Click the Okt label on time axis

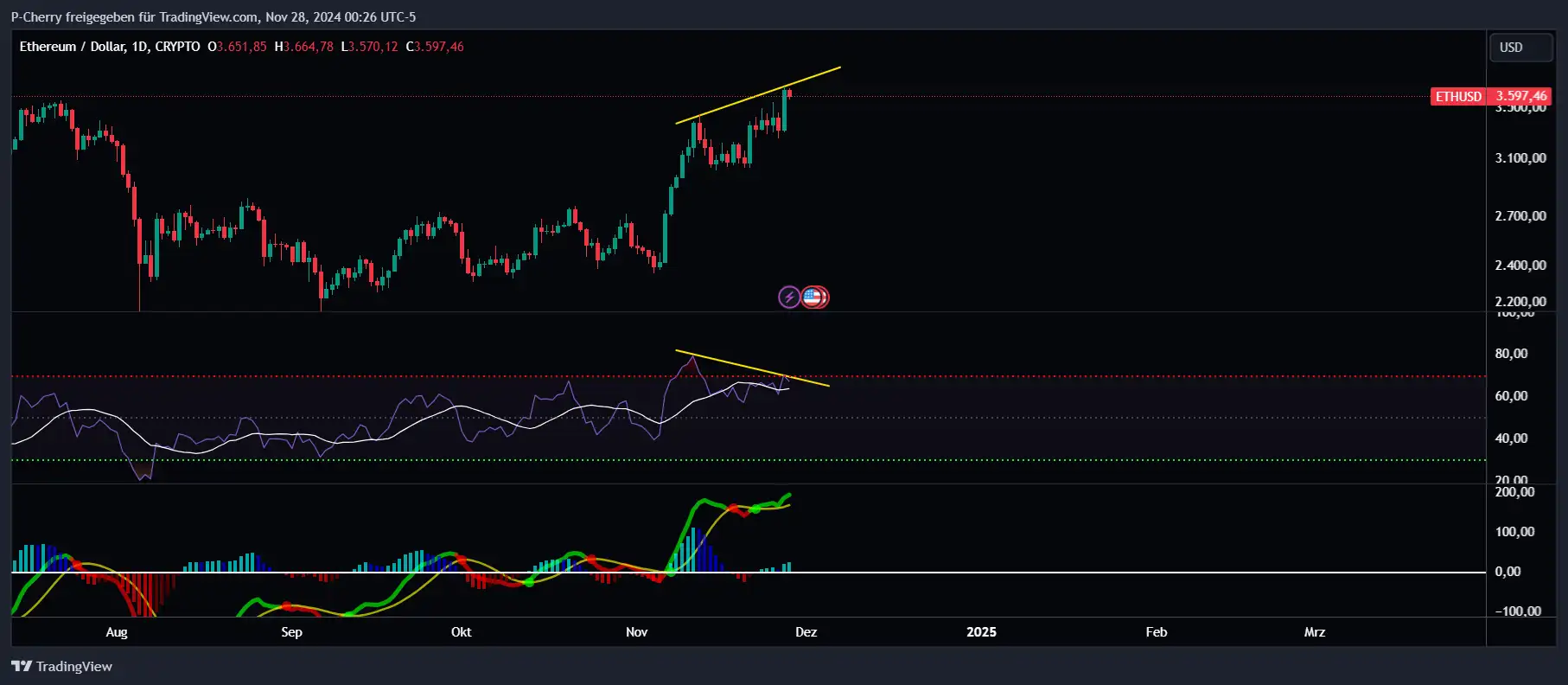(462, 632)
